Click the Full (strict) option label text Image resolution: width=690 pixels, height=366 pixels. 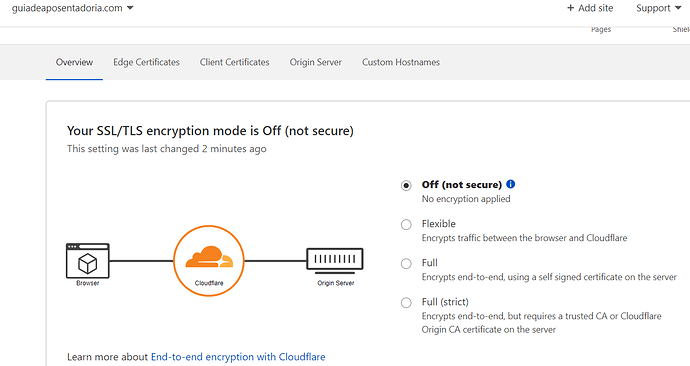tap(445, 302)
